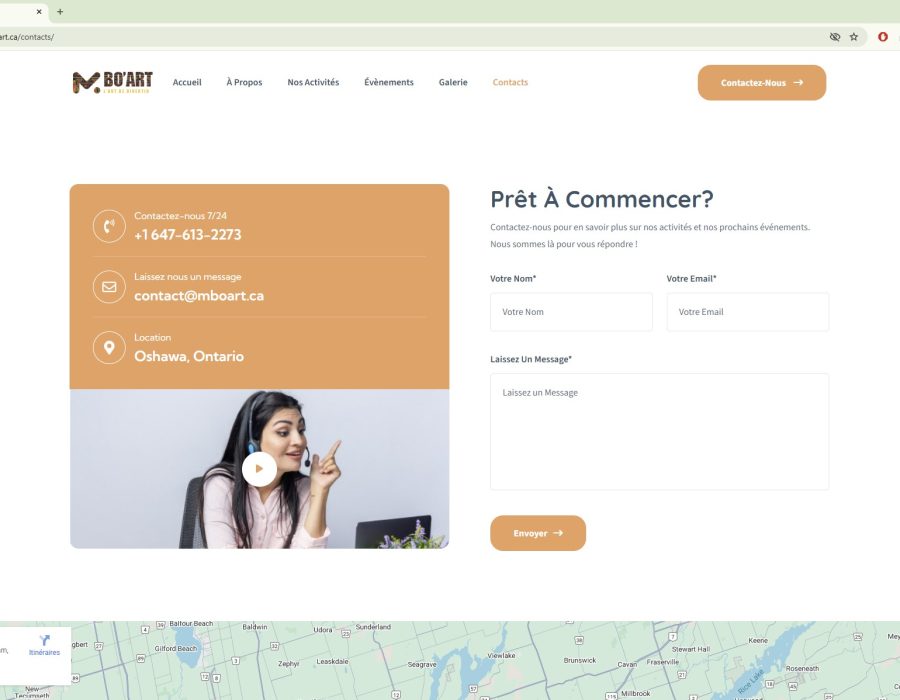Screen dimensions: 900x700
Task: Click the Laissez un Message textarea
Action: coord(659,431)
